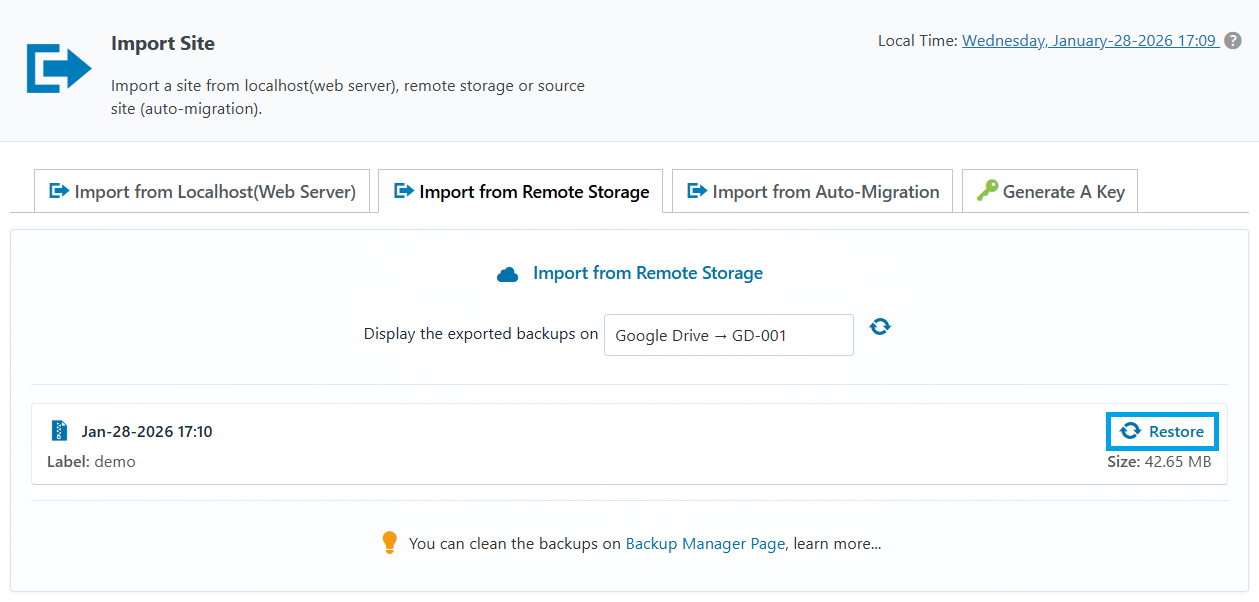Click the green key icon
This screenshot has height=602, width=1259.
(987, 191)
